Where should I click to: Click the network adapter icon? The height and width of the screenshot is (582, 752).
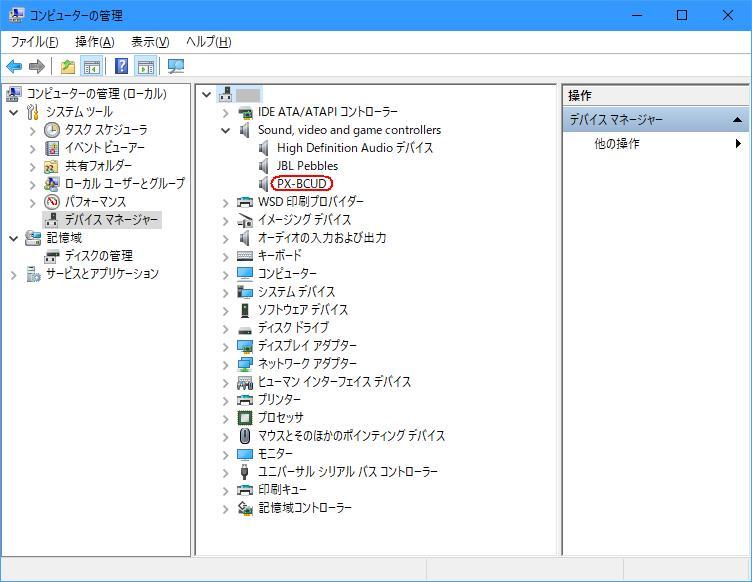pyautogui.click(x=245, y=364)
